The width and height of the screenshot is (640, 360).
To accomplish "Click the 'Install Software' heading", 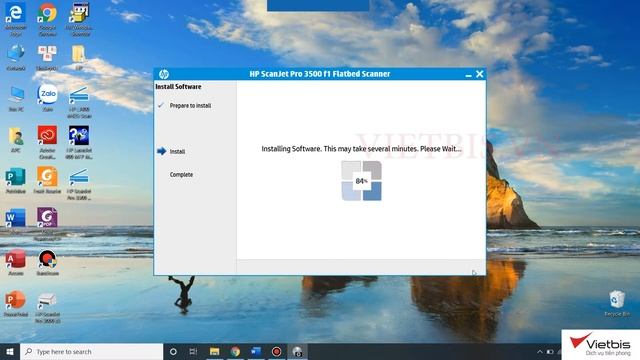I will (x=178, y=87).
